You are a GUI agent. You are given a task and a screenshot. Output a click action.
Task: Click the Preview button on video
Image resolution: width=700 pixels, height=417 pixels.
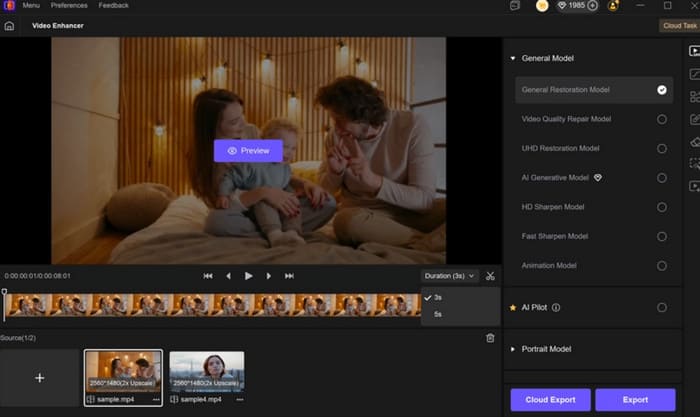click(x=248, y=151)
